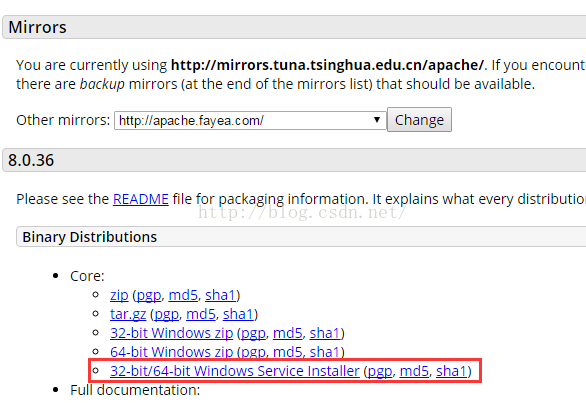Download the 32-bit Windows zip
This screenshot has height=403, width=586.
pyautogui.click(x=172, y=333)
